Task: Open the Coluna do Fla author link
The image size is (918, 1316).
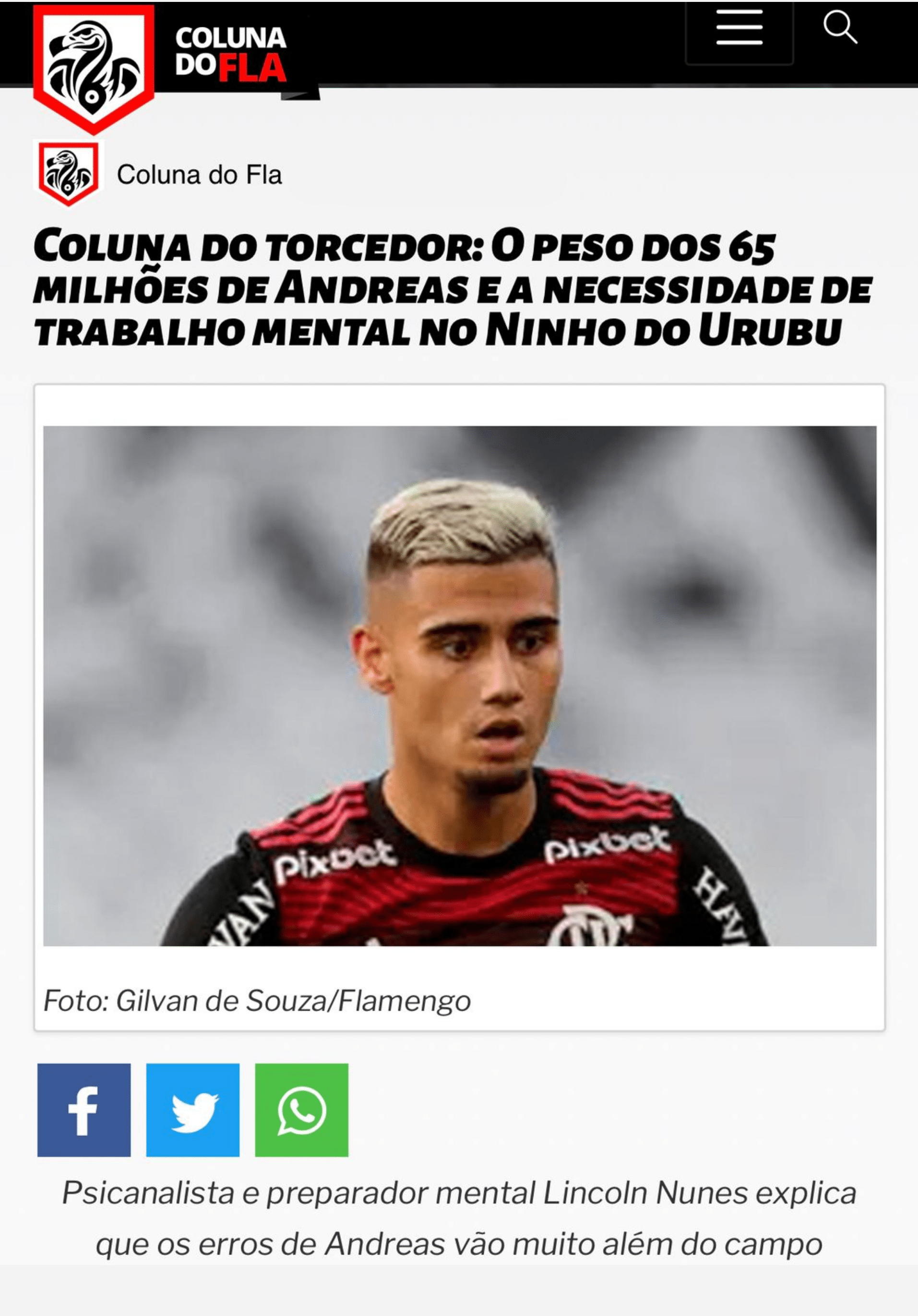Action: click(x=200, y=175)
